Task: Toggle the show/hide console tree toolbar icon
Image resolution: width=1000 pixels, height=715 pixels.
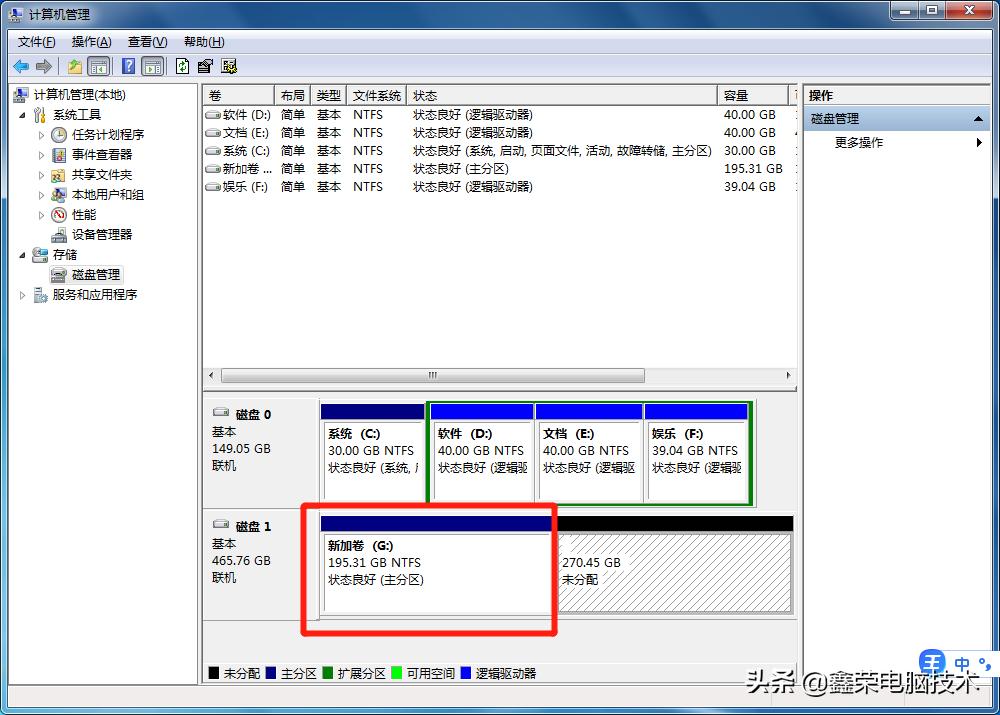Action: click(100, 66)
